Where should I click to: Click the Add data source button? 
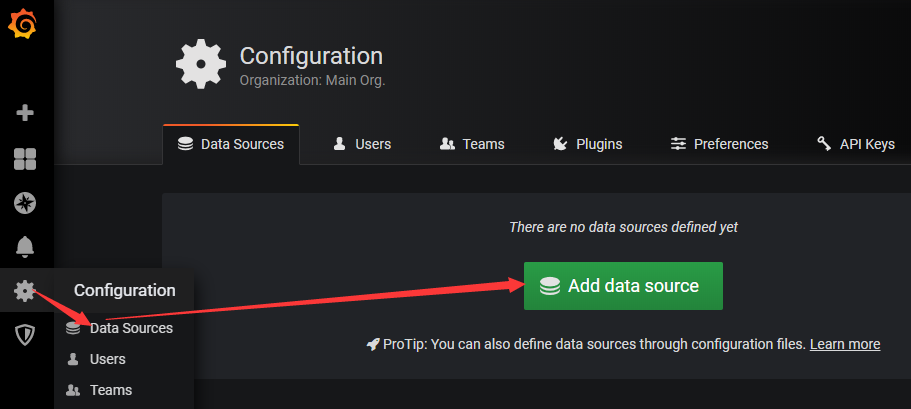tap(623, 286)
